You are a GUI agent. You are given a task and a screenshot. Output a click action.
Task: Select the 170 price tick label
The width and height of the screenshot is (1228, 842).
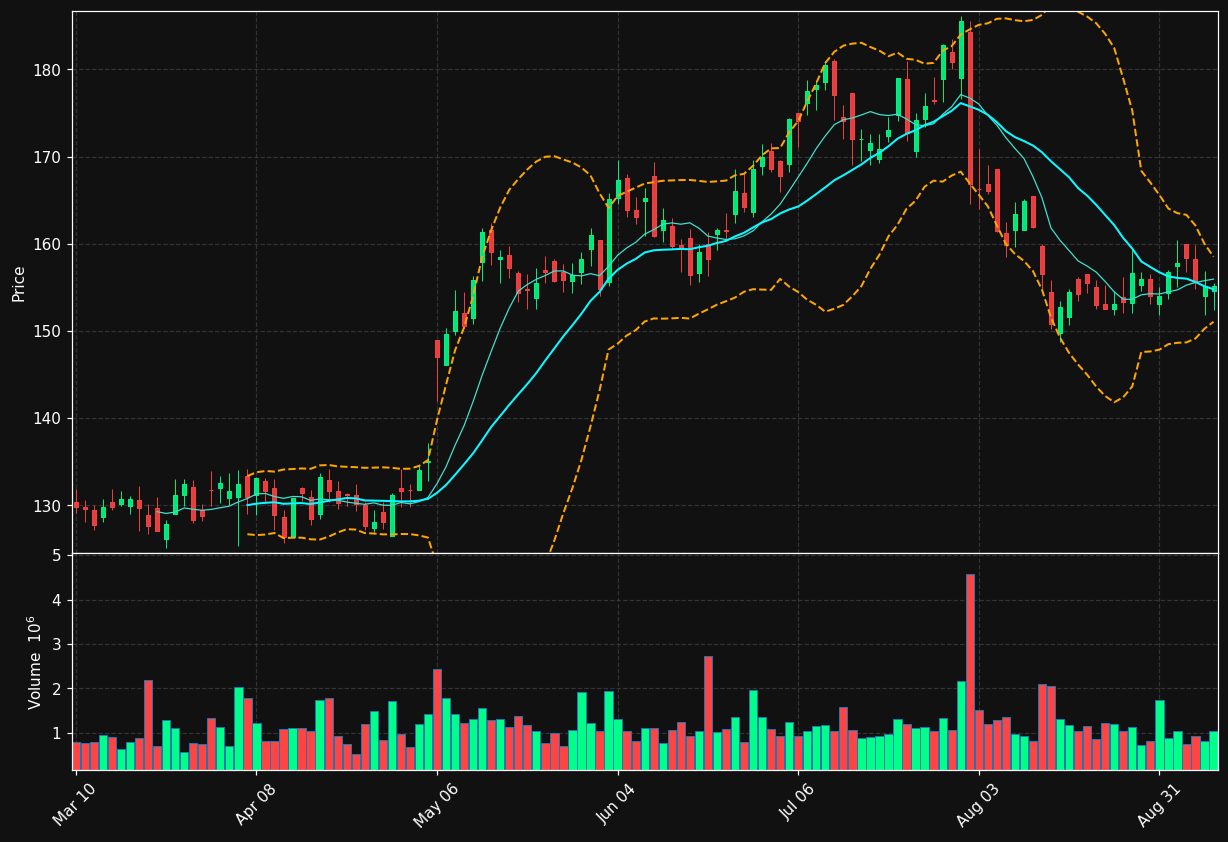tap(48, 157)
